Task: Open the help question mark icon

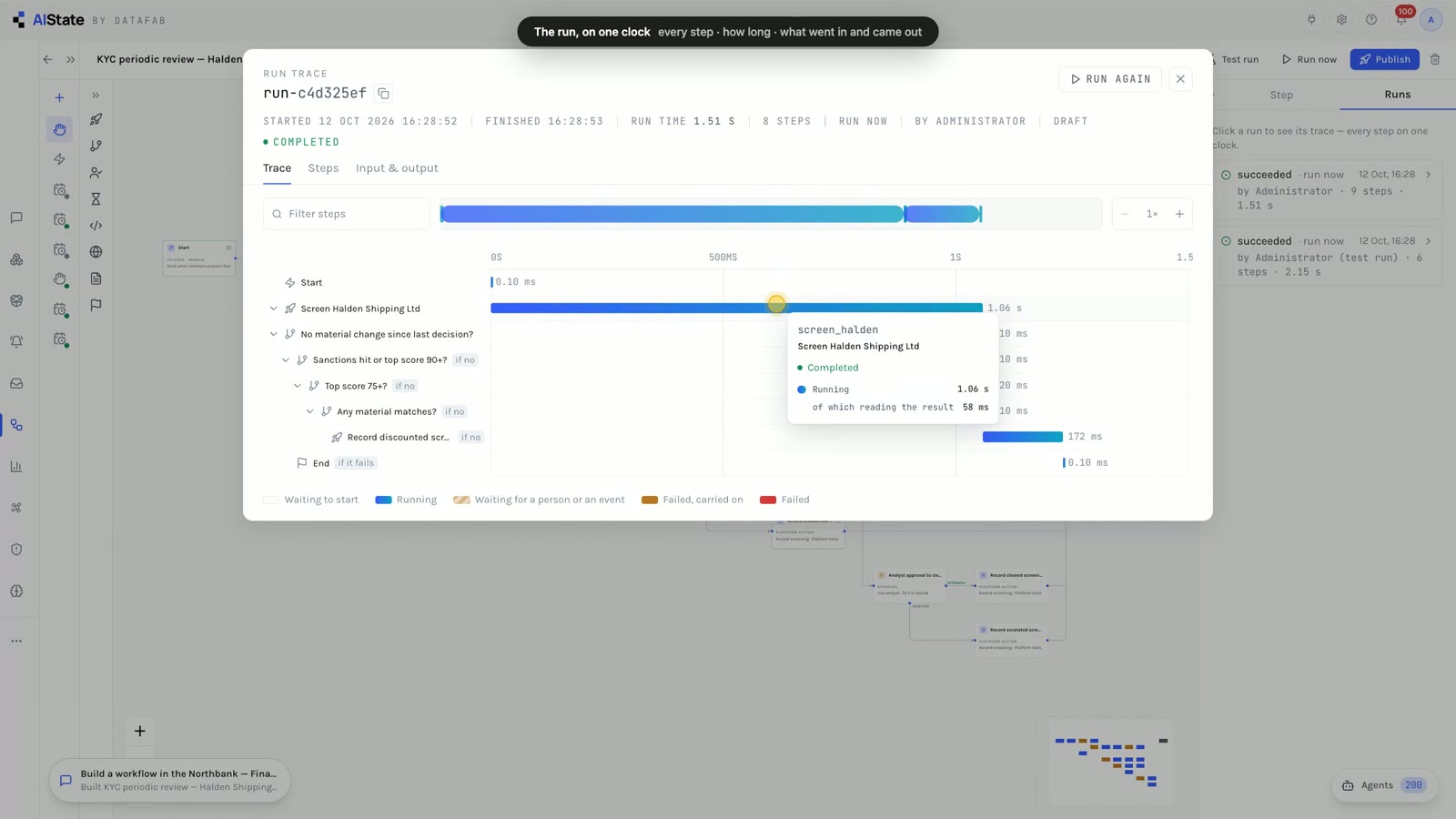Action: click(x=1370, y=20)
